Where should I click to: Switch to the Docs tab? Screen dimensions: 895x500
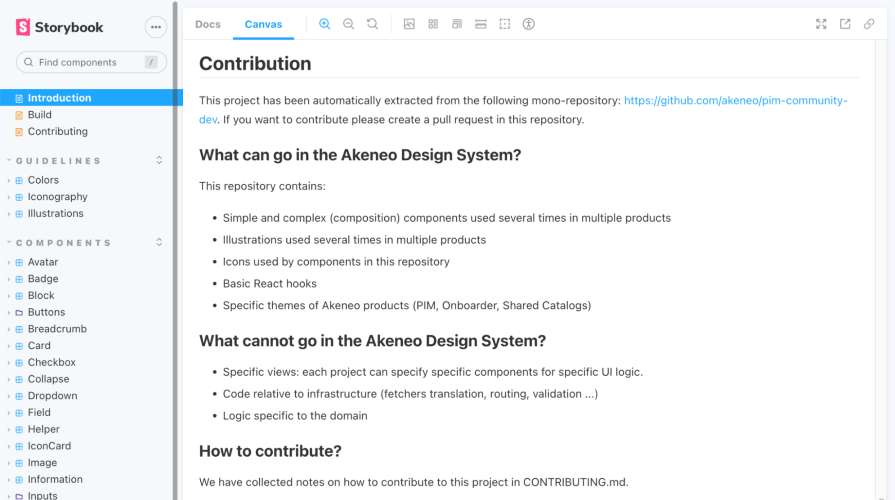coord(208,24)
